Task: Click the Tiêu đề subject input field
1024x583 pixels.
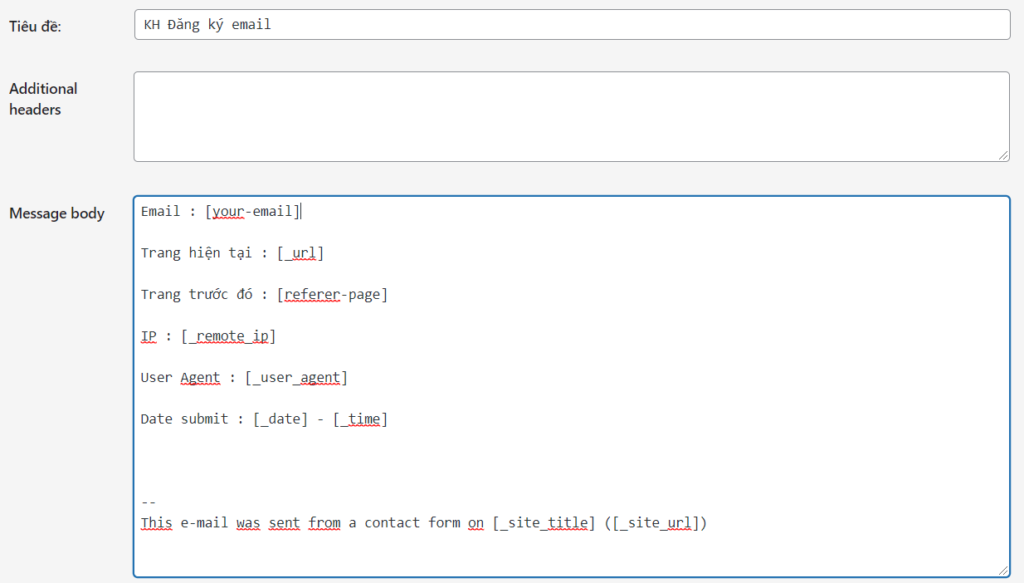Action: click(572, 25)
